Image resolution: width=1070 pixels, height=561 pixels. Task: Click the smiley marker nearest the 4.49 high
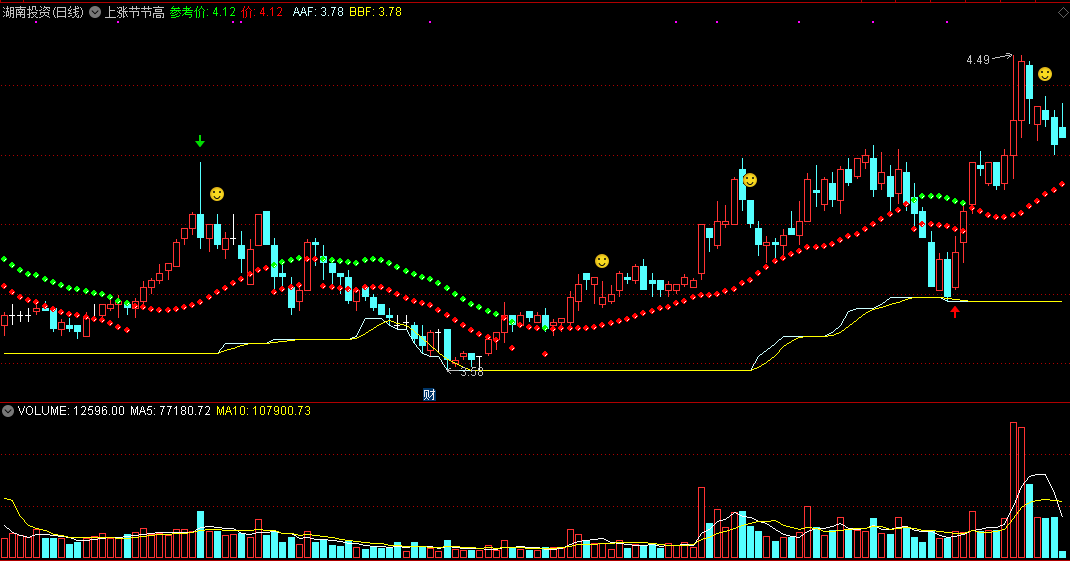point(1045,74)
